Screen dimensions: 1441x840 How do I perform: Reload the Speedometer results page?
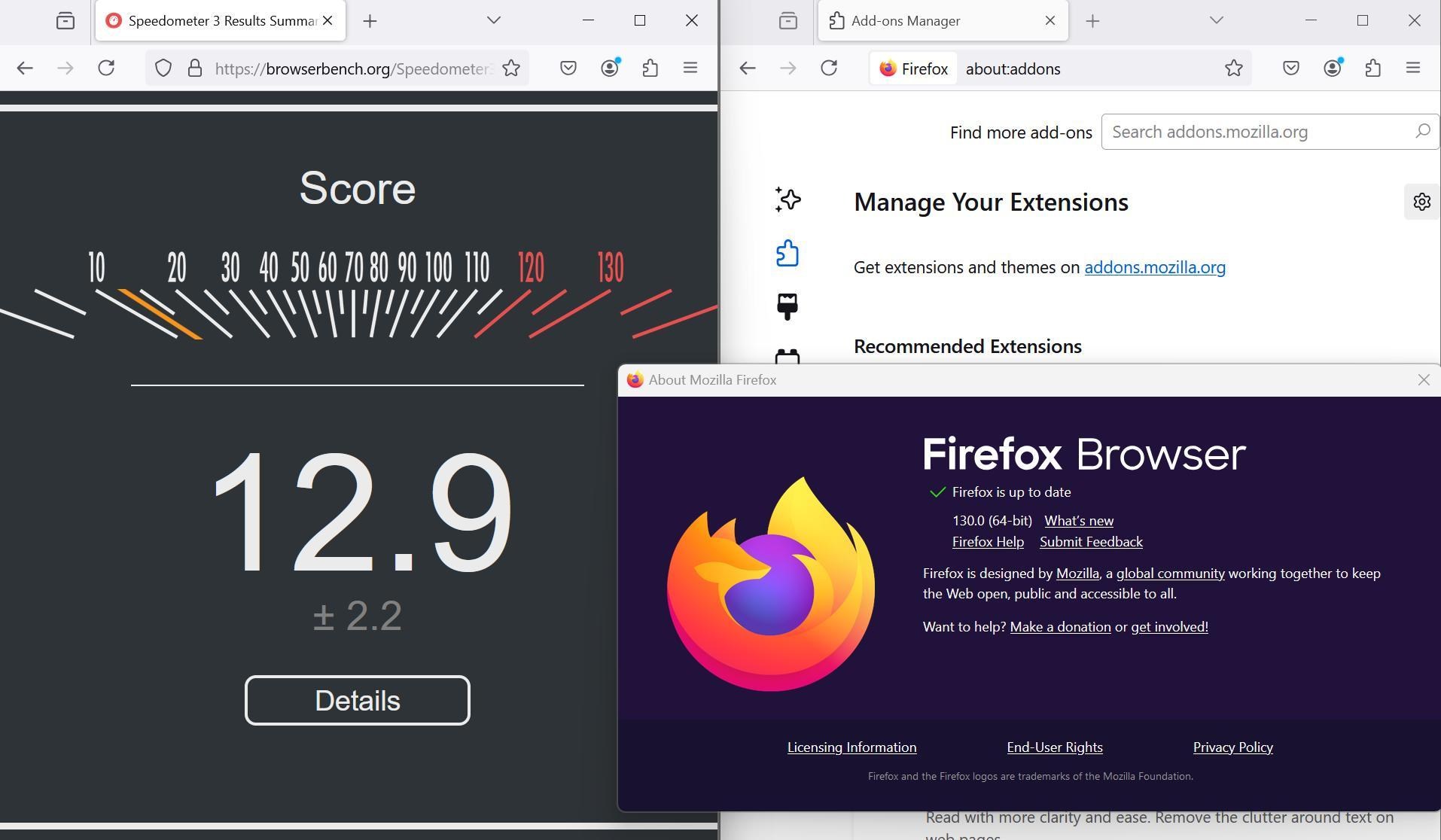coord(106,68)
